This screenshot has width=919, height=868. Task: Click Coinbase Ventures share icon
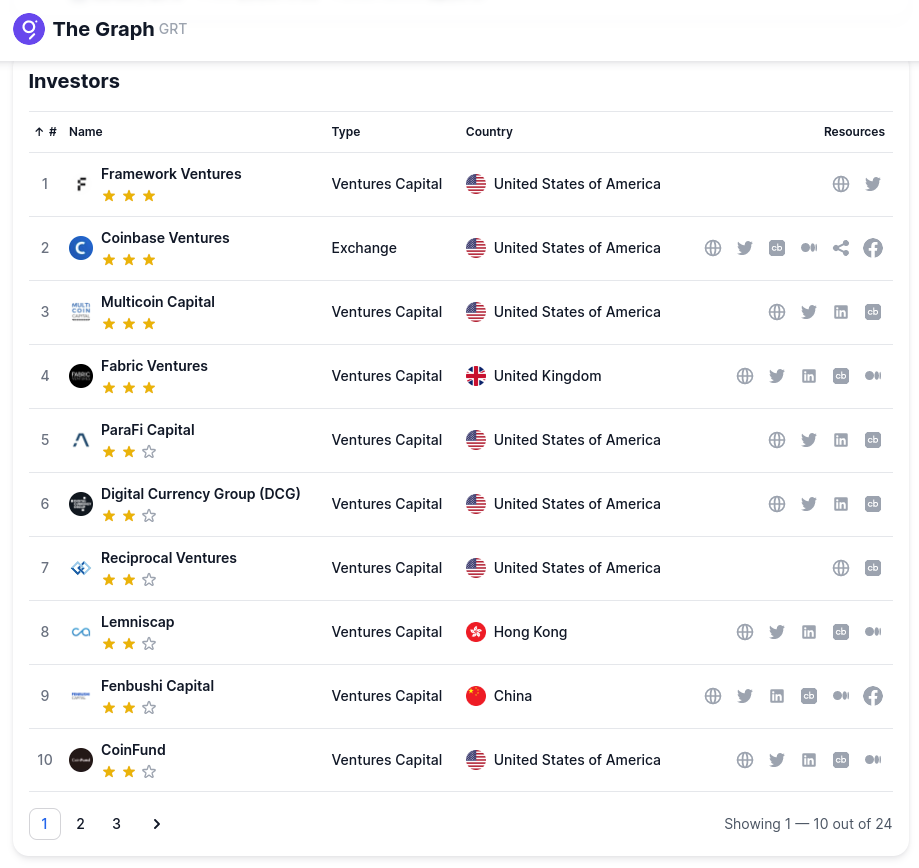(840, 248)
